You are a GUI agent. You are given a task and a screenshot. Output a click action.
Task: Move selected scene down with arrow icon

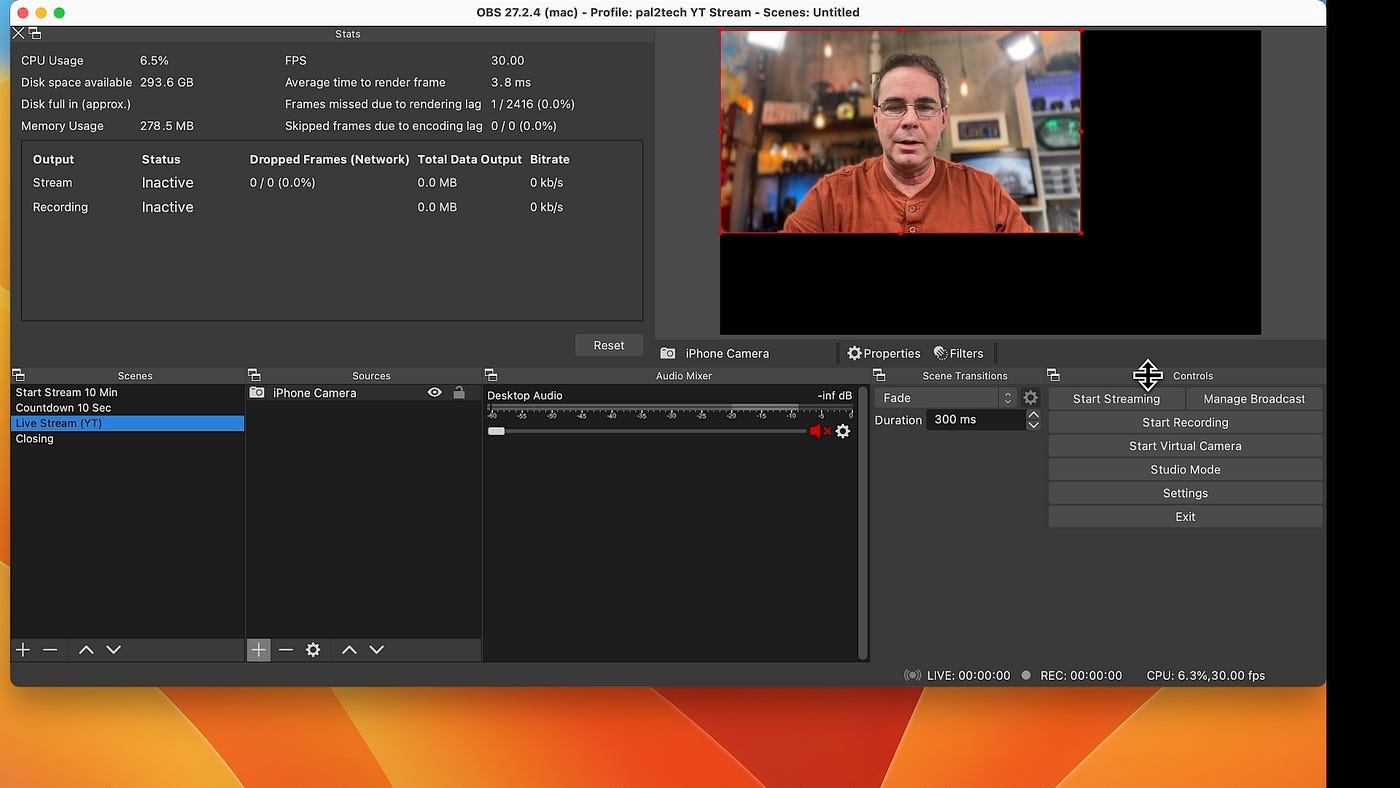(x=114, y=650)
